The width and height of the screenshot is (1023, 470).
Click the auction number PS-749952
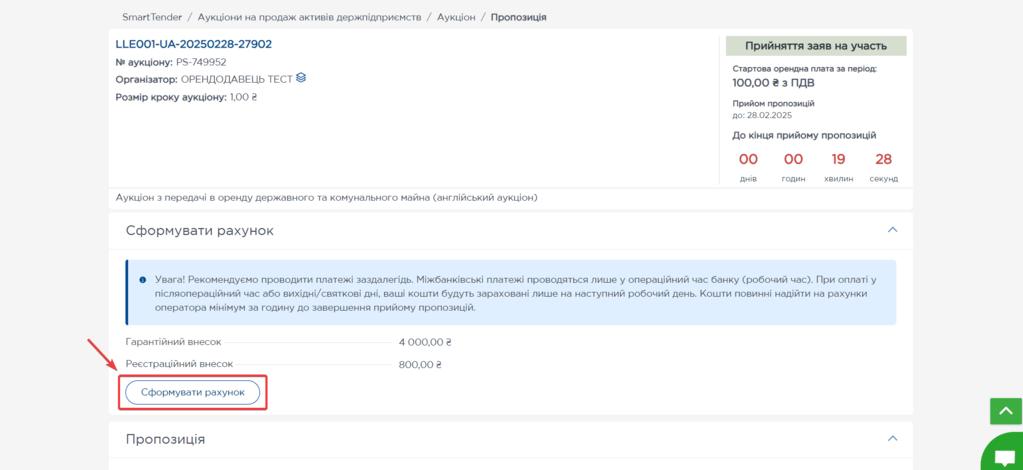(x=201, y=62)
